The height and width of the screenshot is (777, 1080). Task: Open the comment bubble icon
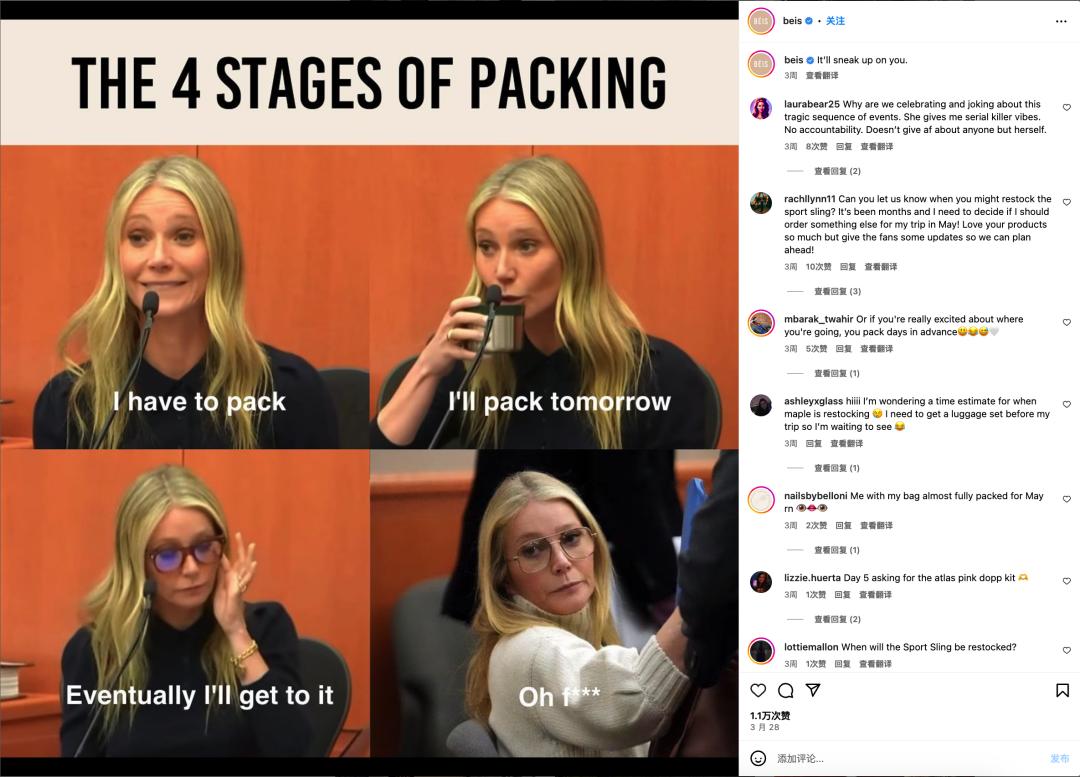(786, 690)
